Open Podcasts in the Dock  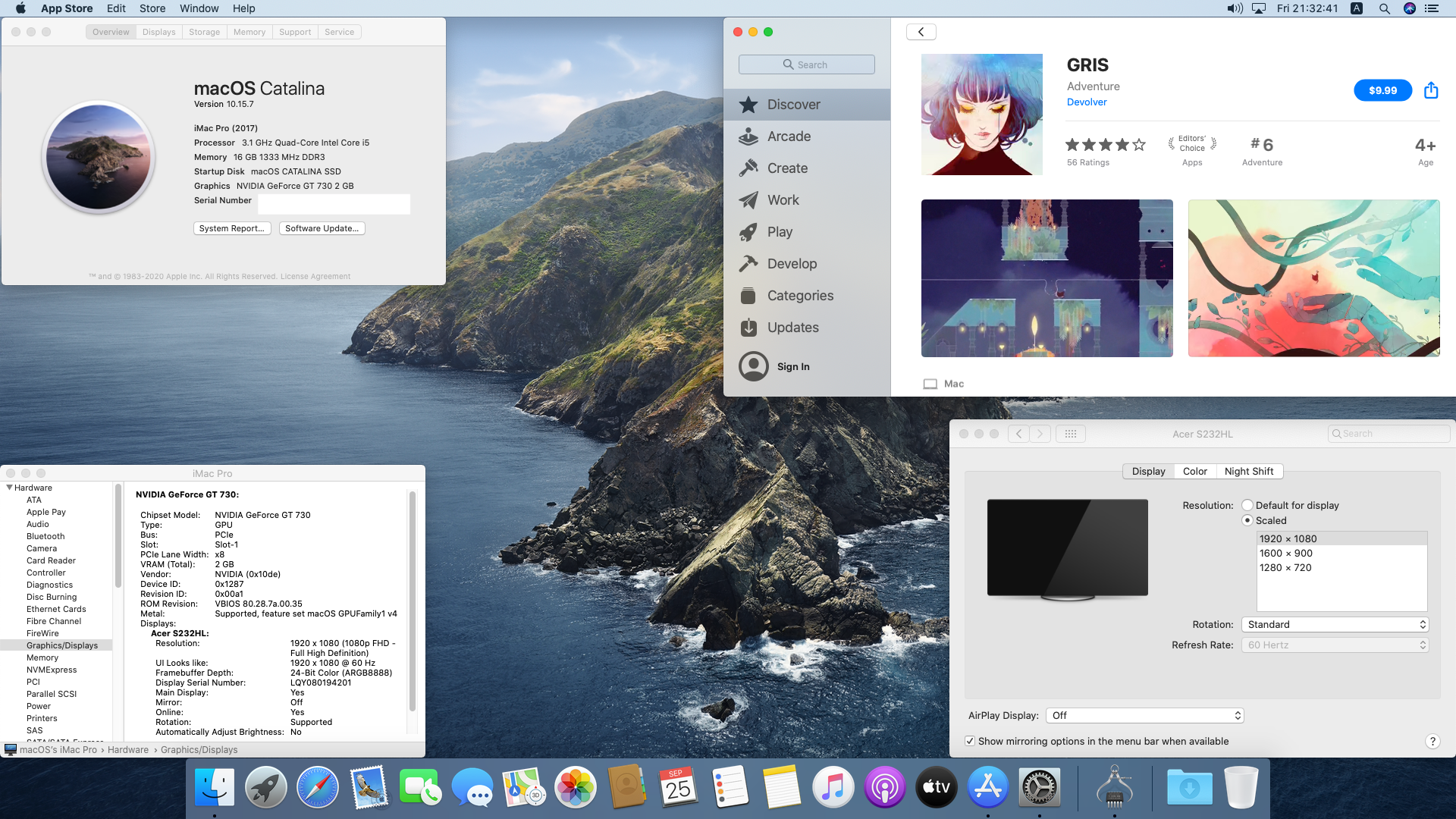tap(885, 787)
